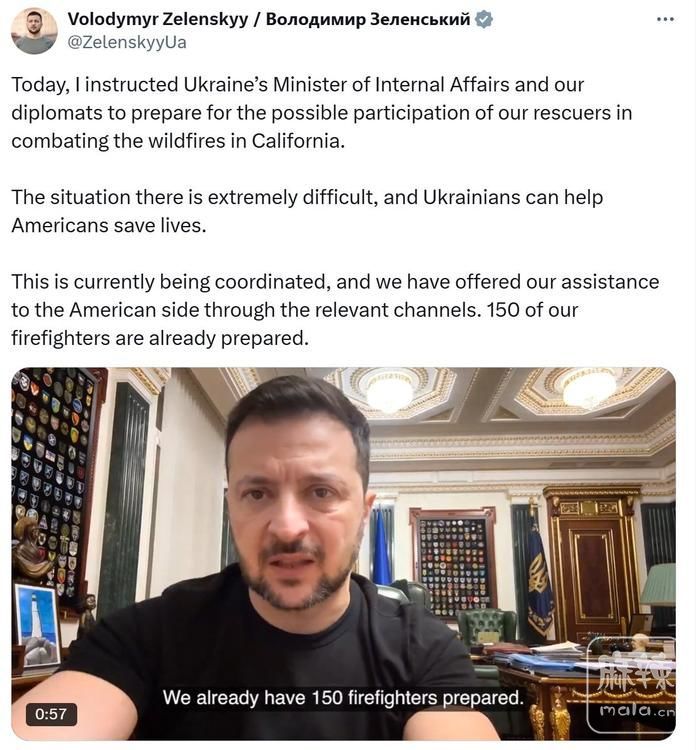Screen dimensions: 700x750
Task: Click the Cyrillic name Володимир Зеленський
Action: 368,20
